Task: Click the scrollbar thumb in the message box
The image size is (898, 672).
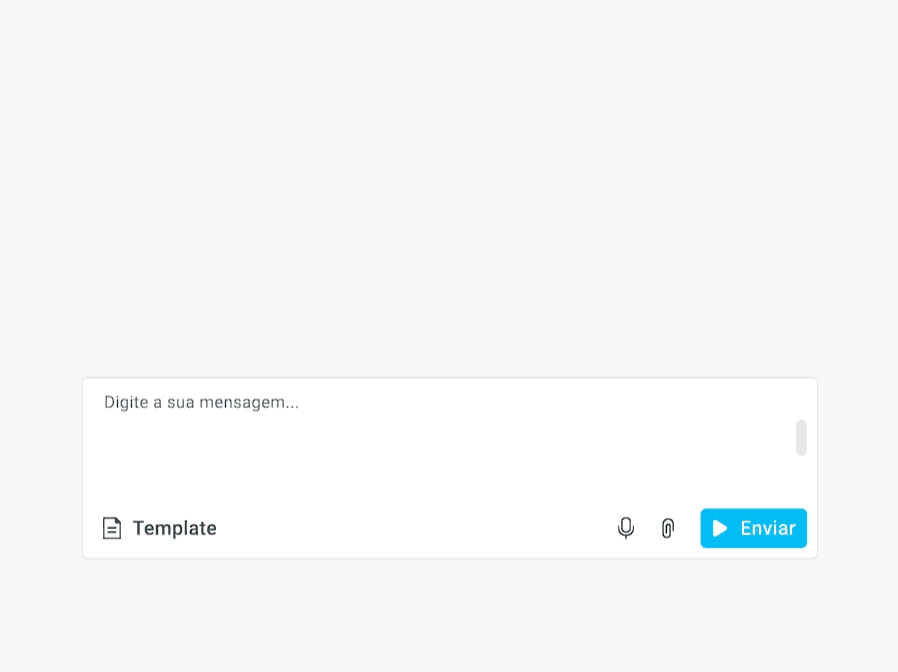Action: point(800,437)
